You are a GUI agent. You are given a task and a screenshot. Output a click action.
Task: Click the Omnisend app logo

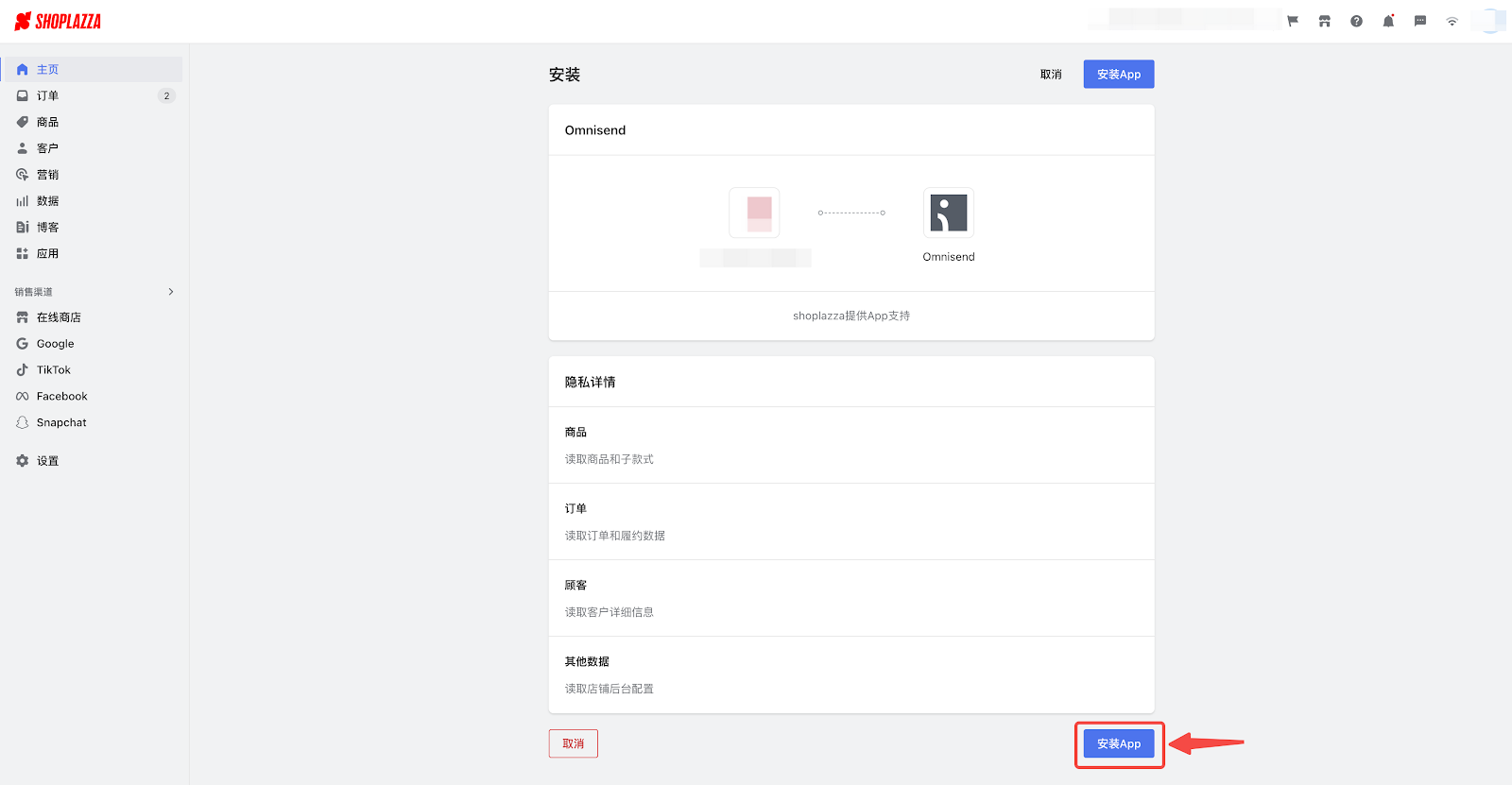coord(949,213)
